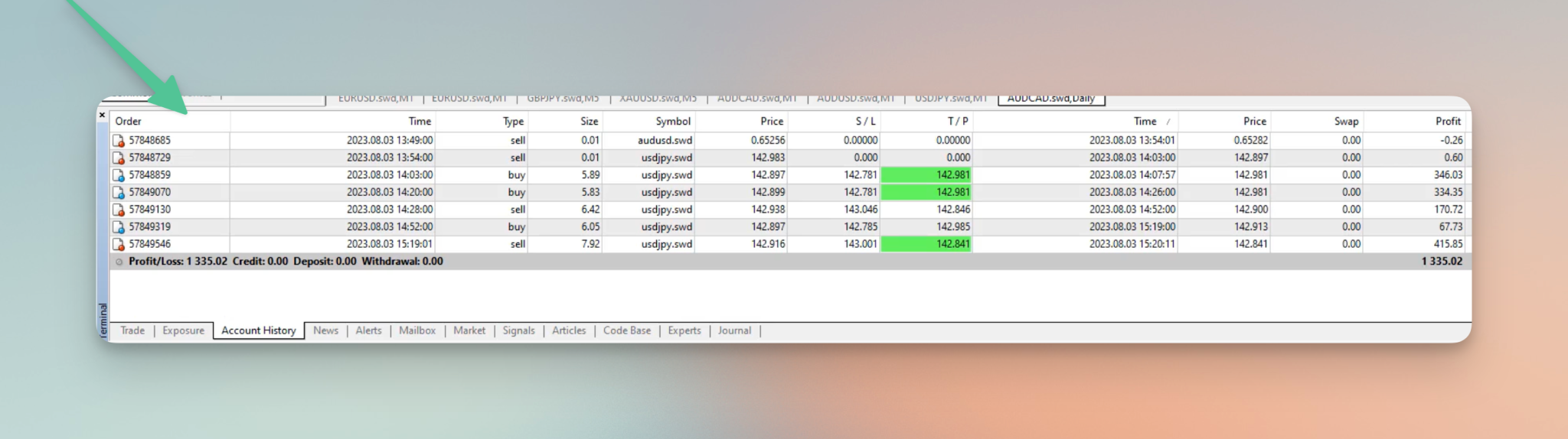Screen dimensions: 1568x439
Task: Open the AUDCAD.swd,Daily chart tab
Action: pyautogui.click(x=1051, y=99)
